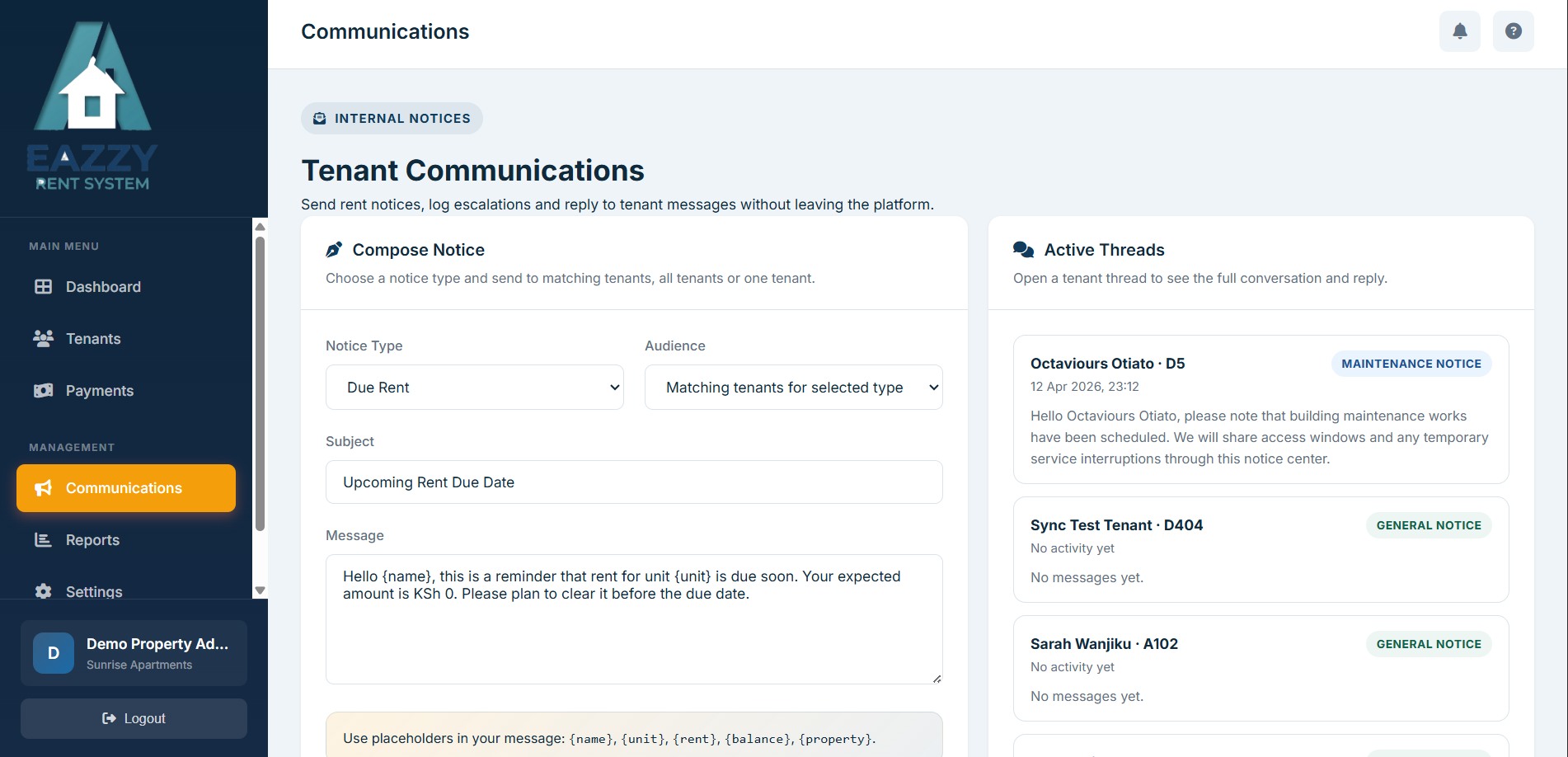The height and width of the screenshot is (757, 1568).
Task: Click the Internal Notices inbox icon
Action: 320,119
